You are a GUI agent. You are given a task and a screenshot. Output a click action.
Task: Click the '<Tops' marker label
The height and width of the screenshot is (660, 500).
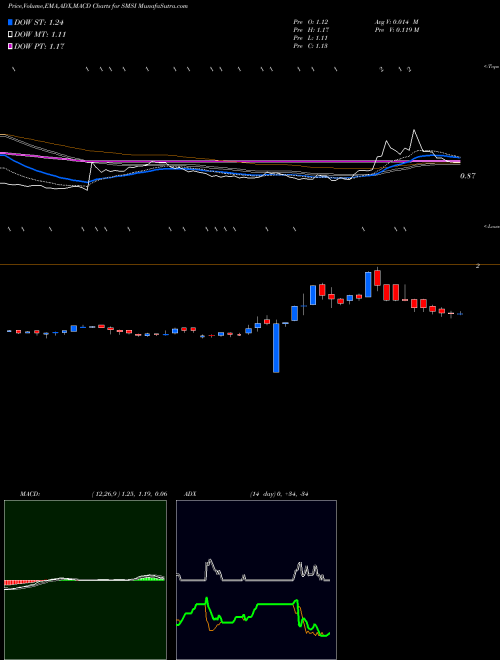coord(492,67)
